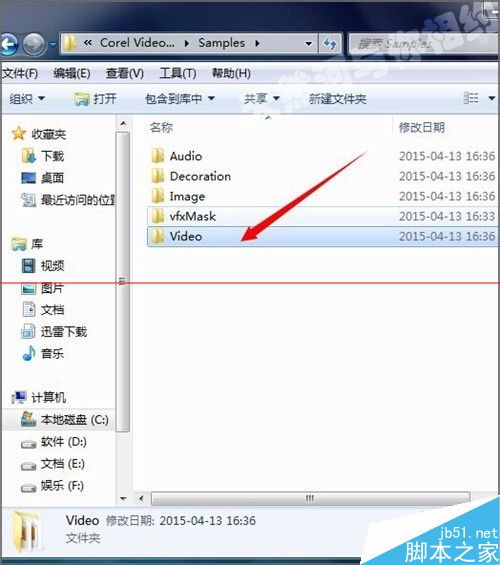
Task: Expand the 包含到库中 dropdown
Action: pos(180,98)
